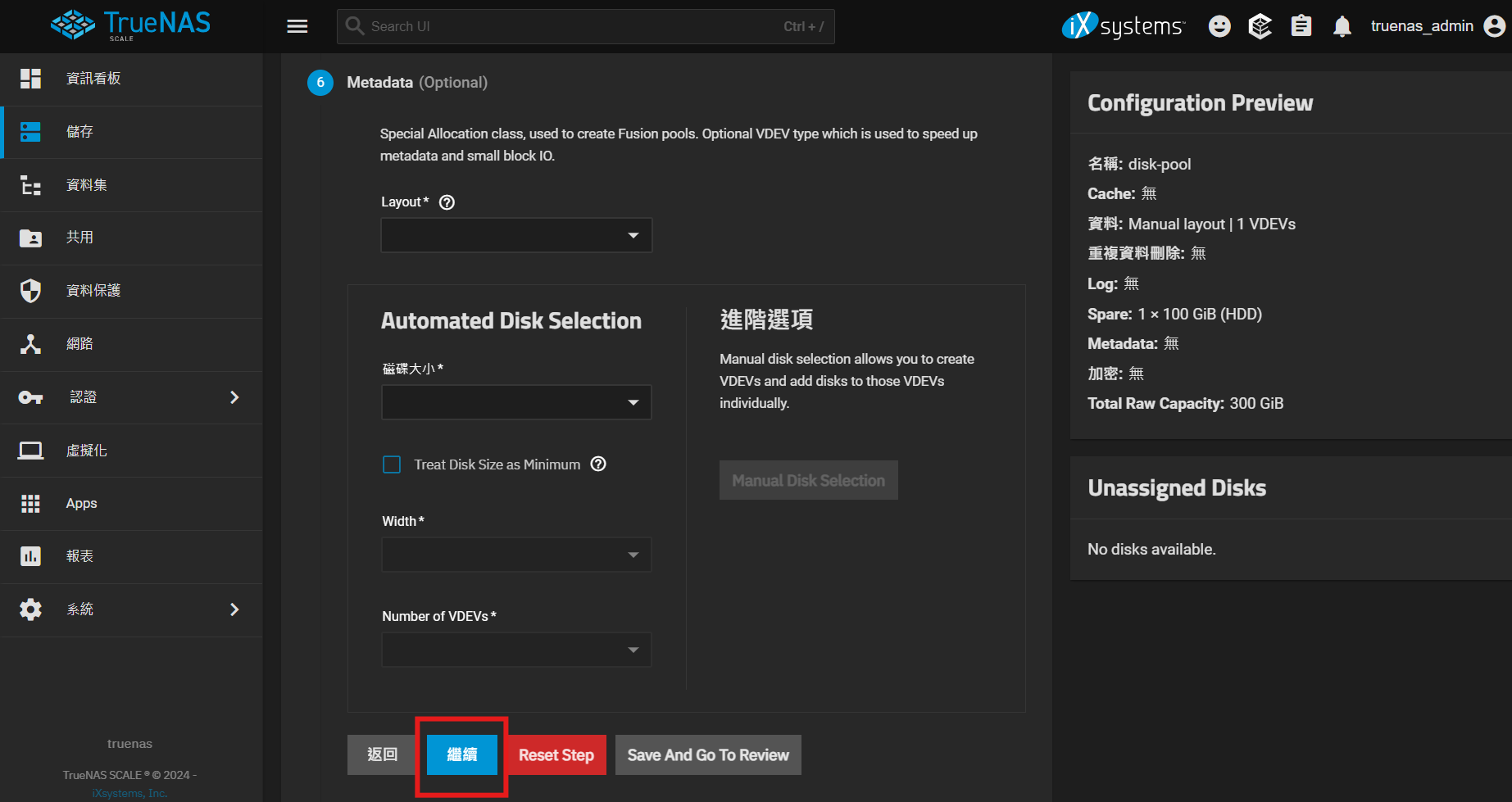Open the jobs clipboard icon
1512x802 pixels.
tap(1301, 26)
